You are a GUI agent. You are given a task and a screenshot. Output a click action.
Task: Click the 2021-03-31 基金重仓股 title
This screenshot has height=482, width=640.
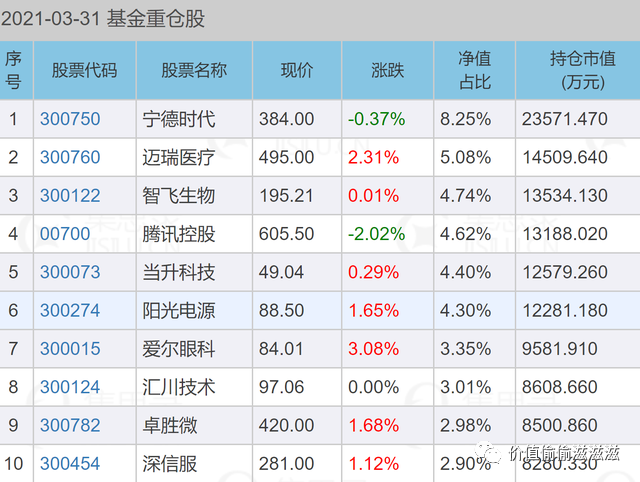tap(103, 19)
